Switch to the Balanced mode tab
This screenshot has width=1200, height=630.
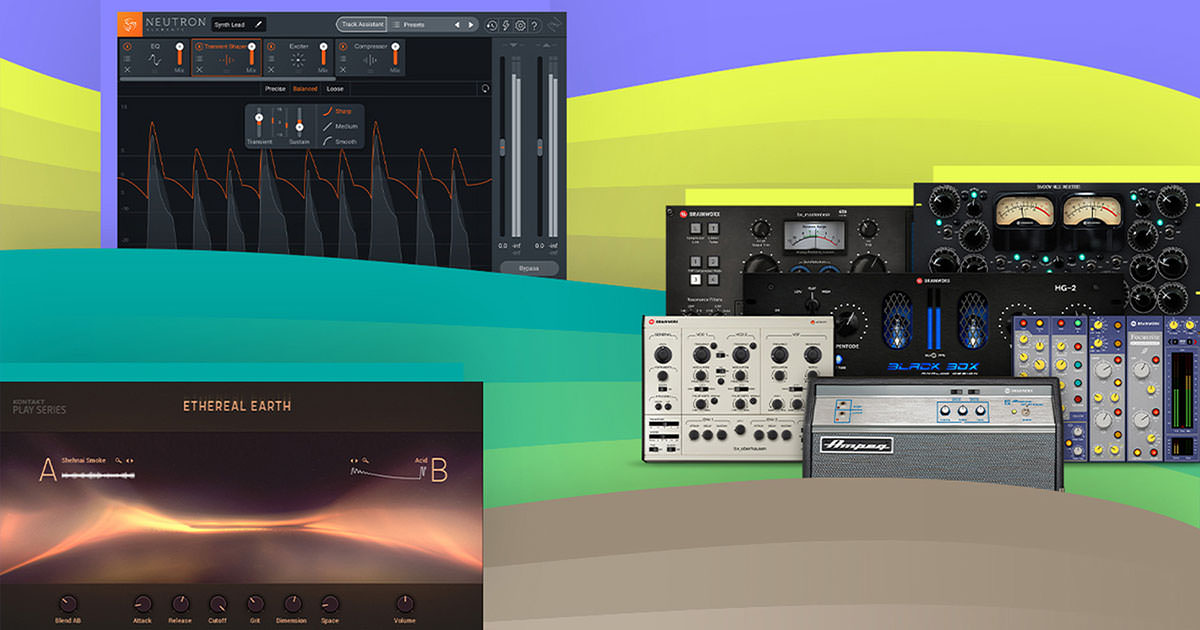305,89
